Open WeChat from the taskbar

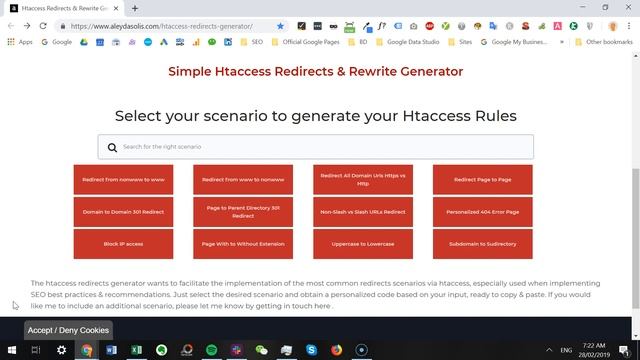coord(261,350)
